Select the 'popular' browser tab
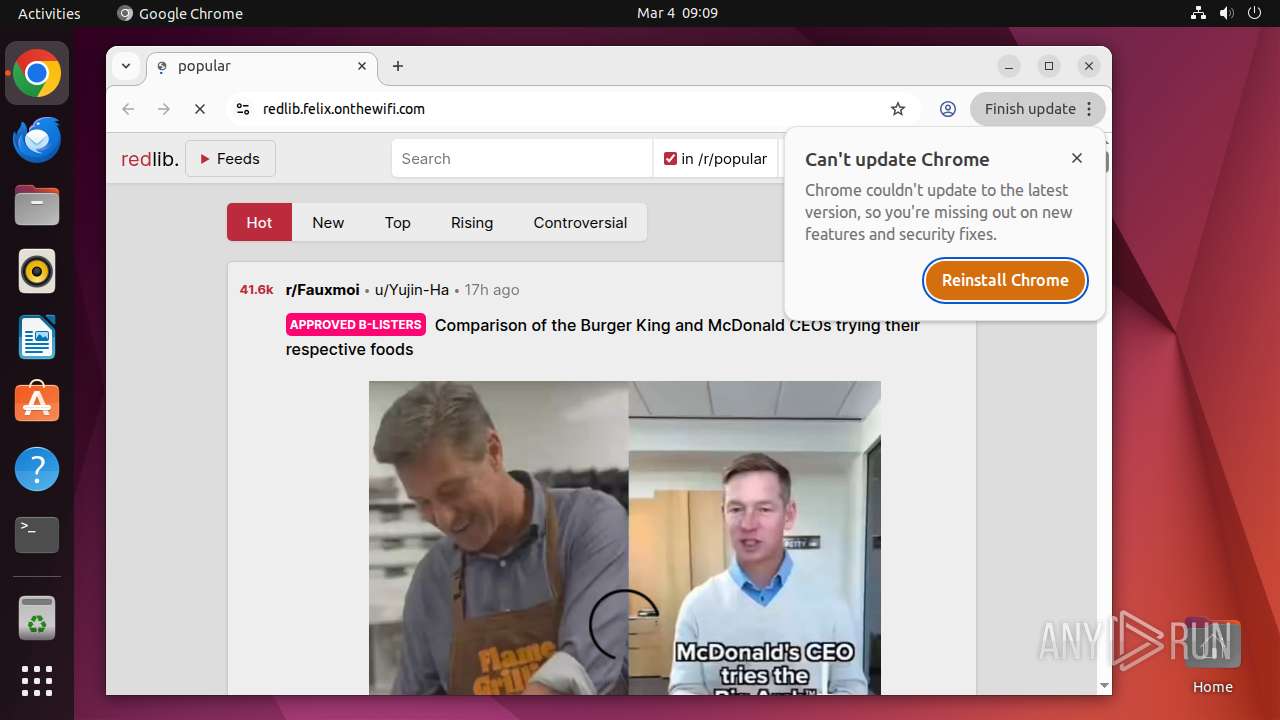Viewport: 1280px width, 720px height. (262, 66)
